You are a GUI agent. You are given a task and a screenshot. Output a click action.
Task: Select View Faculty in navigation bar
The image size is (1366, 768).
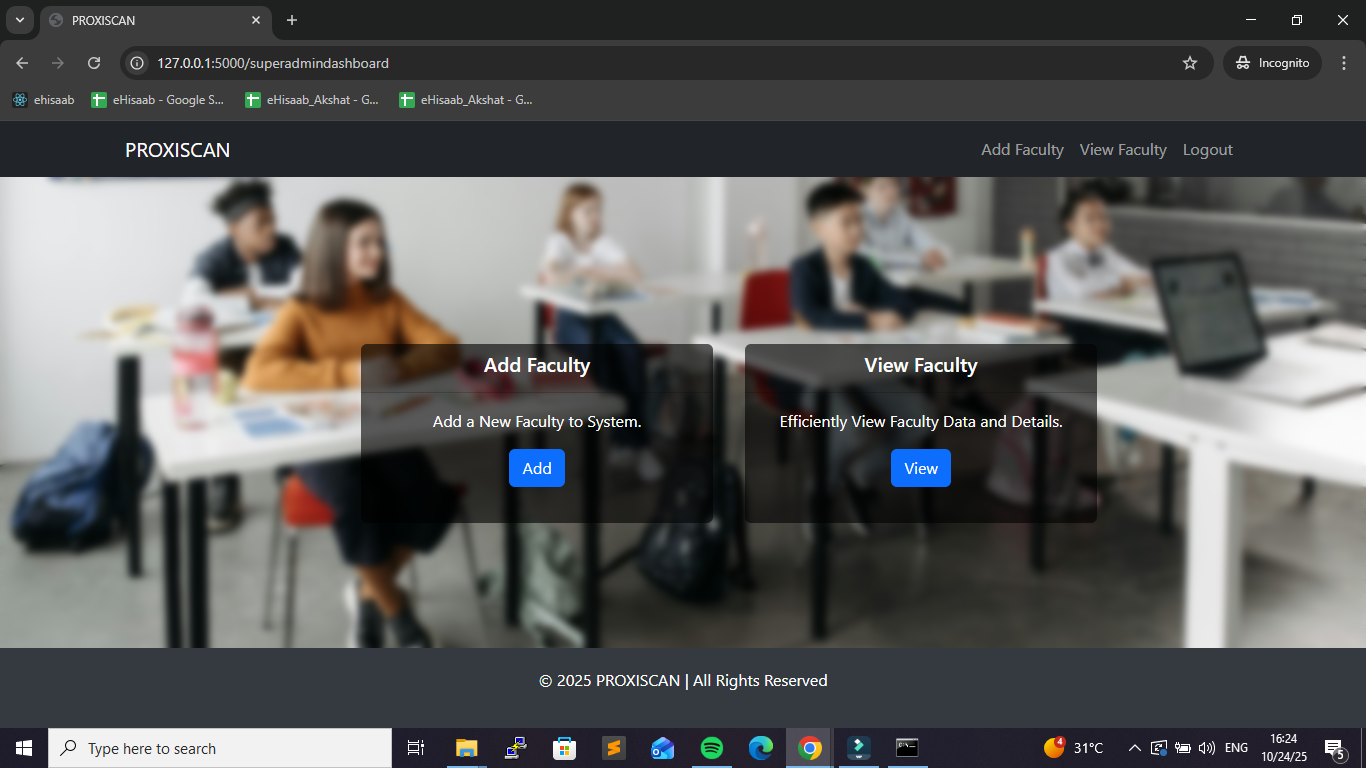[x=1123, y=150]
